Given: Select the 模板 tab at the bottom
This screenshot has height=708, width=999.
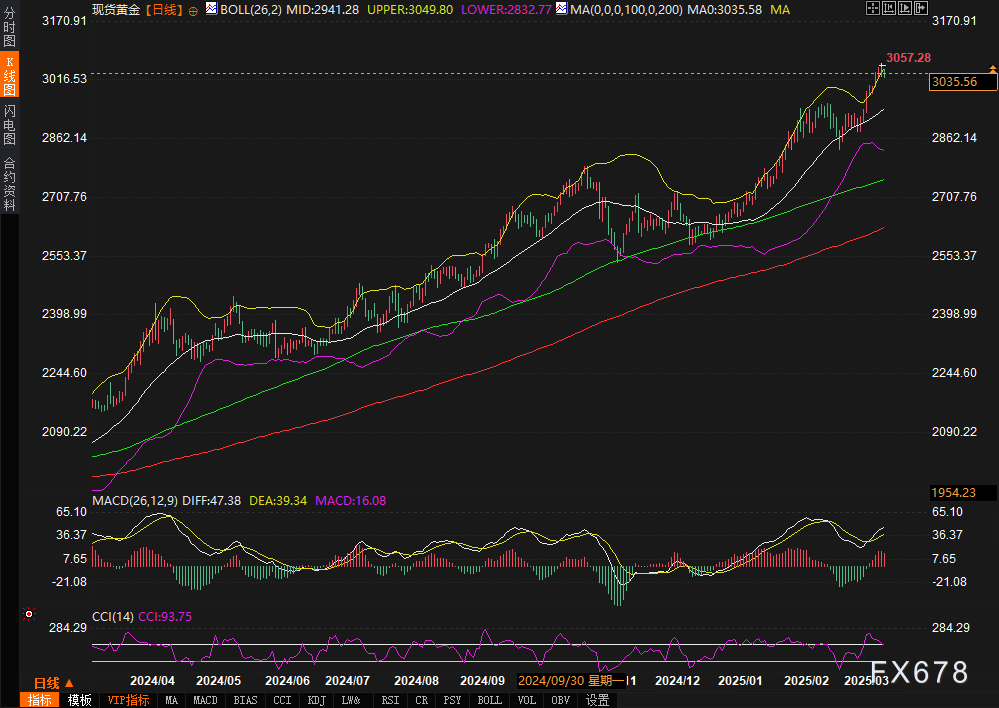Looking at the screenshot, I should click(79, 700).
